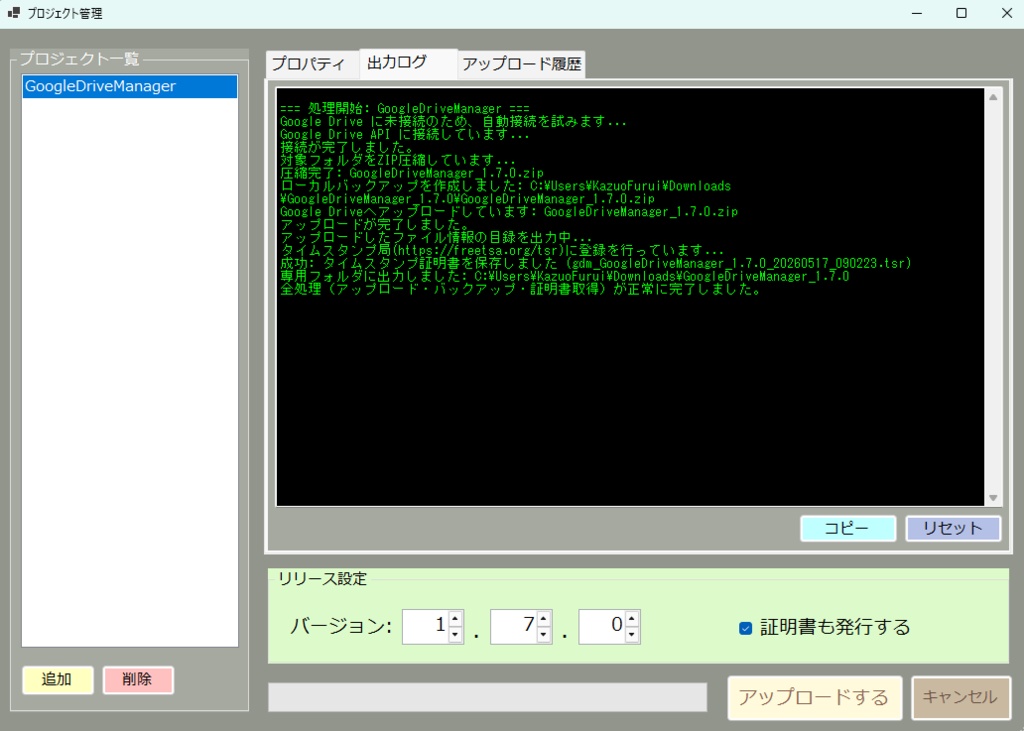The height and width of the screenshot is (731, 1024).
Task: Click the major version field showing 1
Action: click(426, 626)
